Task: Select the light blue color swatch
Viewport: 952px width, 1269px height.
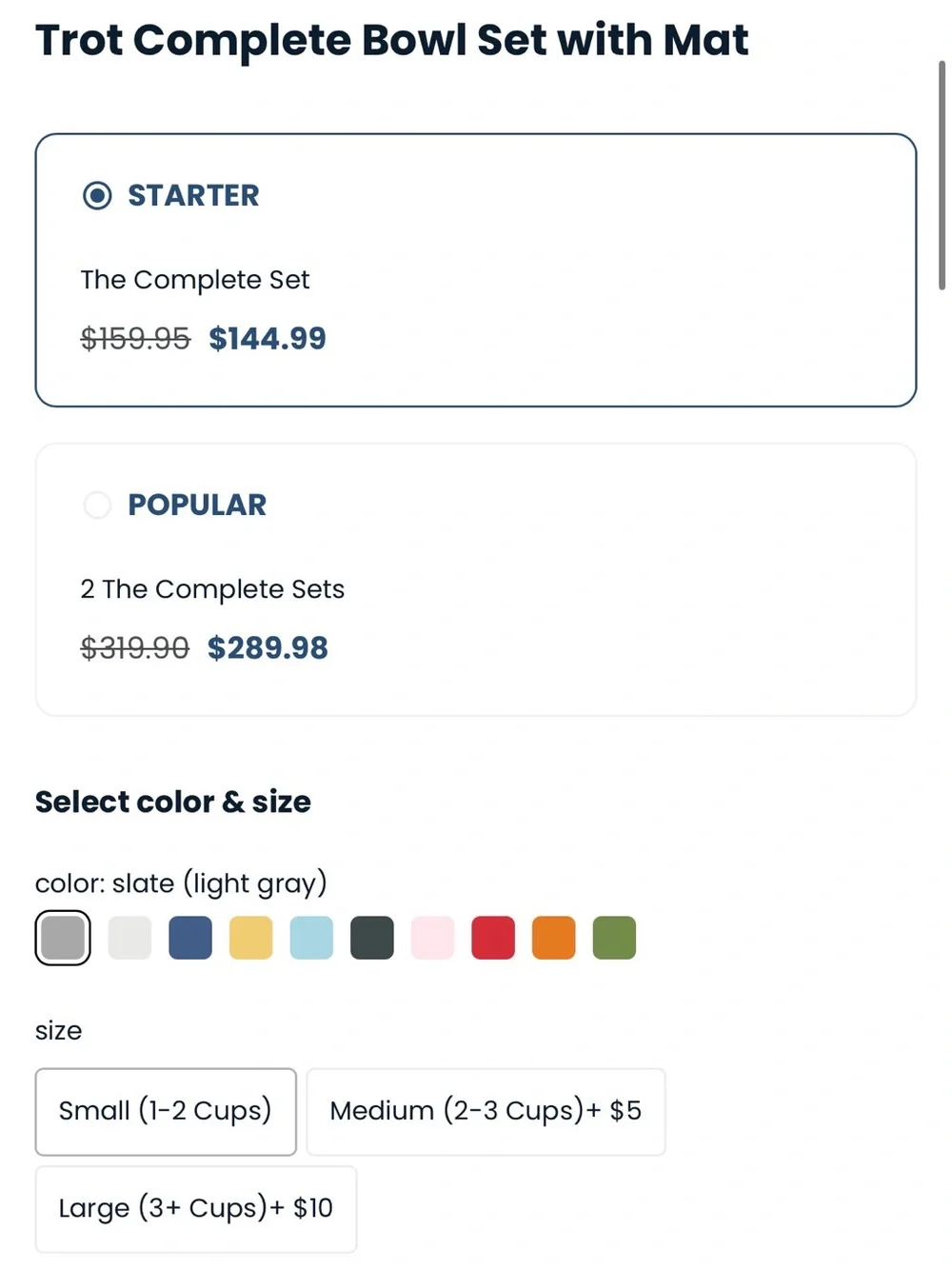Action: click(311, 938)
